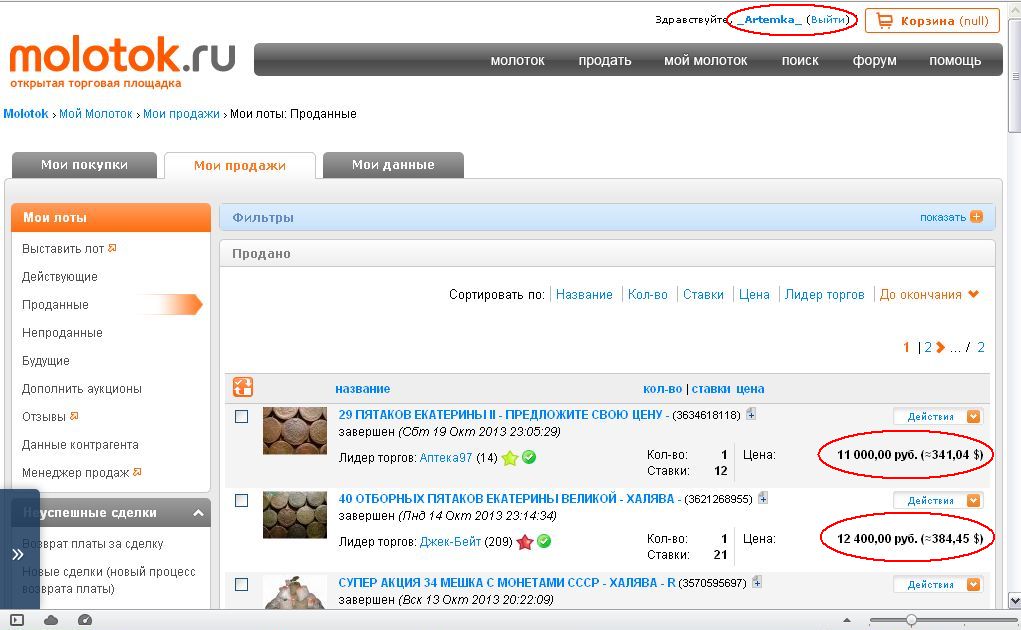1021x630 pixels.
Task: Click the double-arrow side panel expand icon
Action: click(18, 555)
